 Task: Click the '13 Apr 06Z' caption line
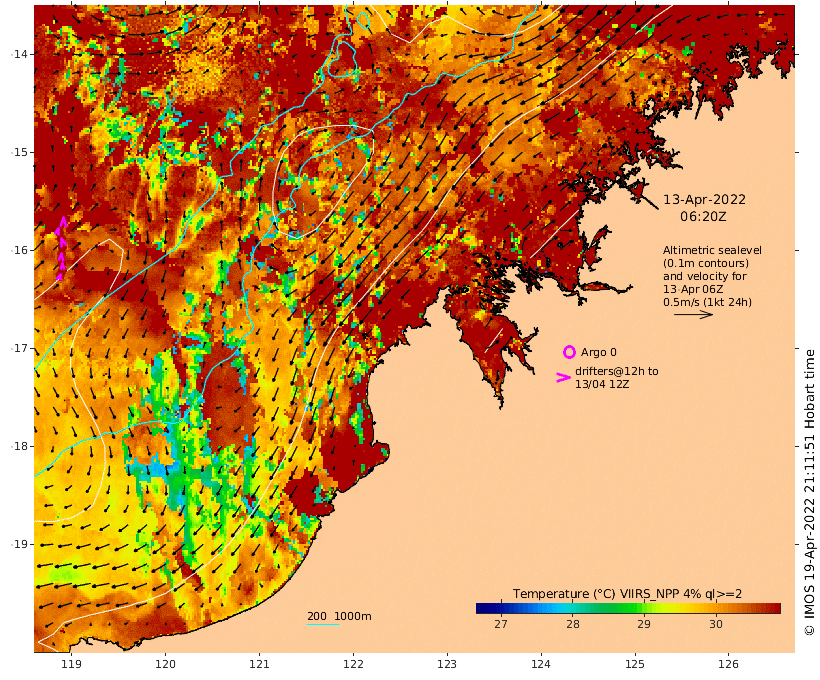693,289
